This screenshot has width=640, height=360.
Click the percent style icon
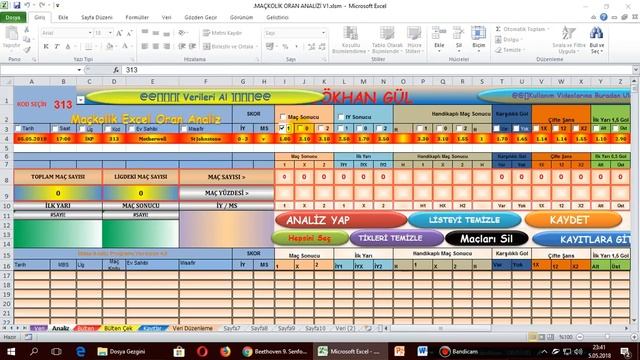285,47
